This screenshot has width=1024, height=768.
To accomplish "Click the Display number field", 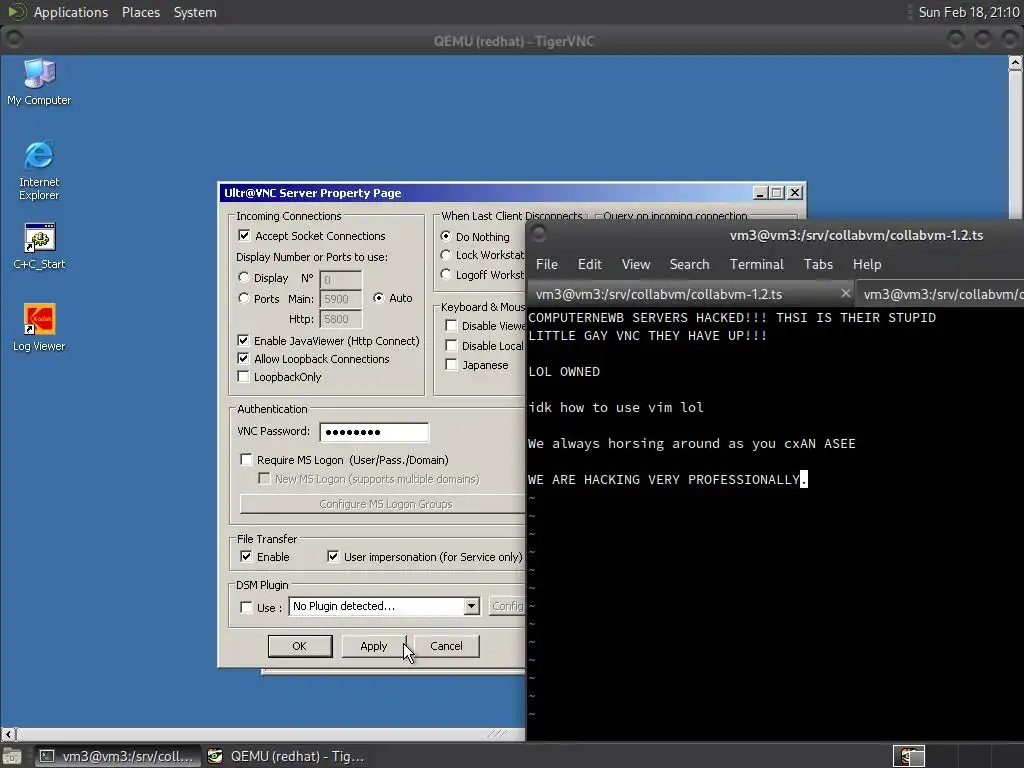I will coord(341,280).
